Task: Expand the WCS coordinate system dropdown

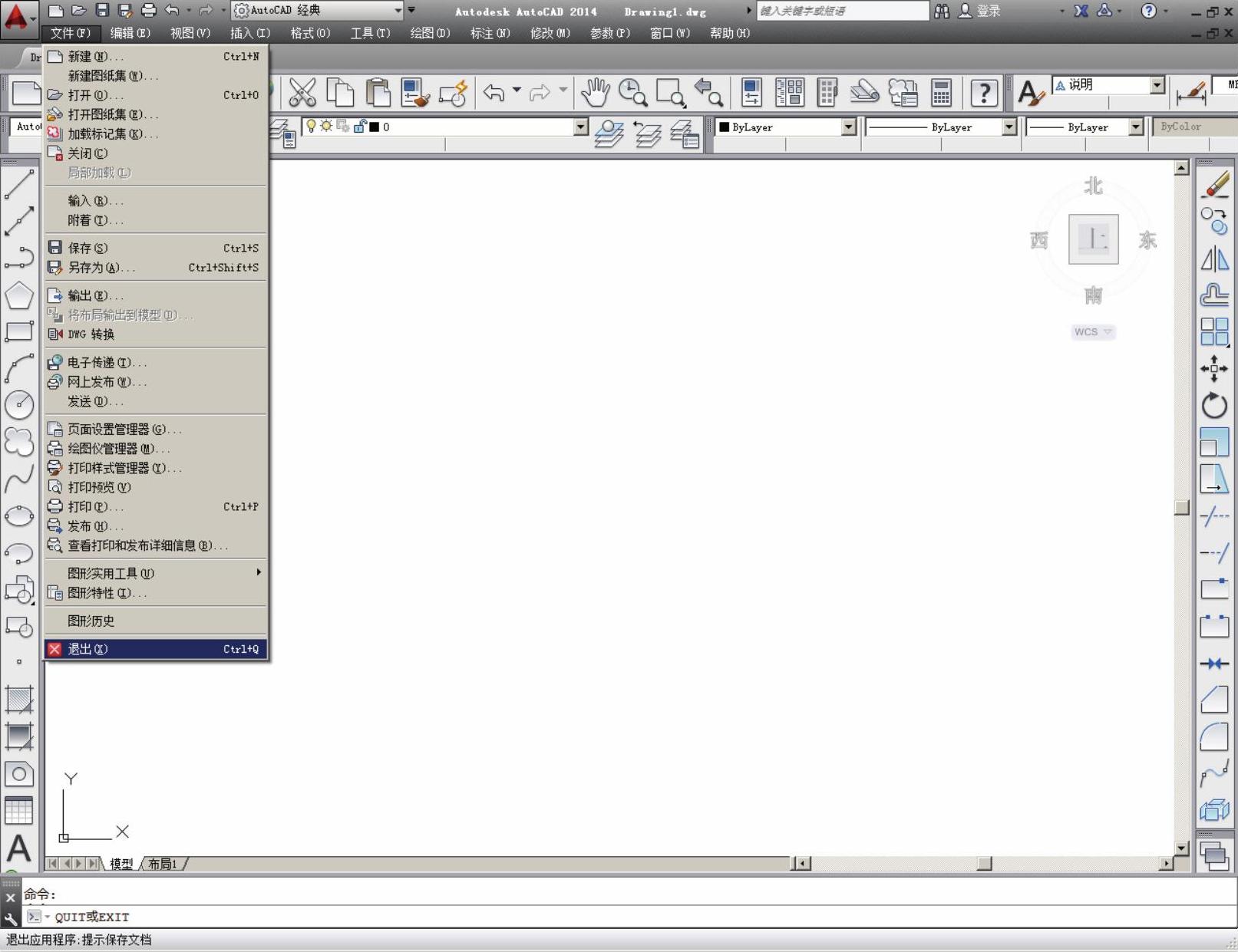Action: 1093,332
